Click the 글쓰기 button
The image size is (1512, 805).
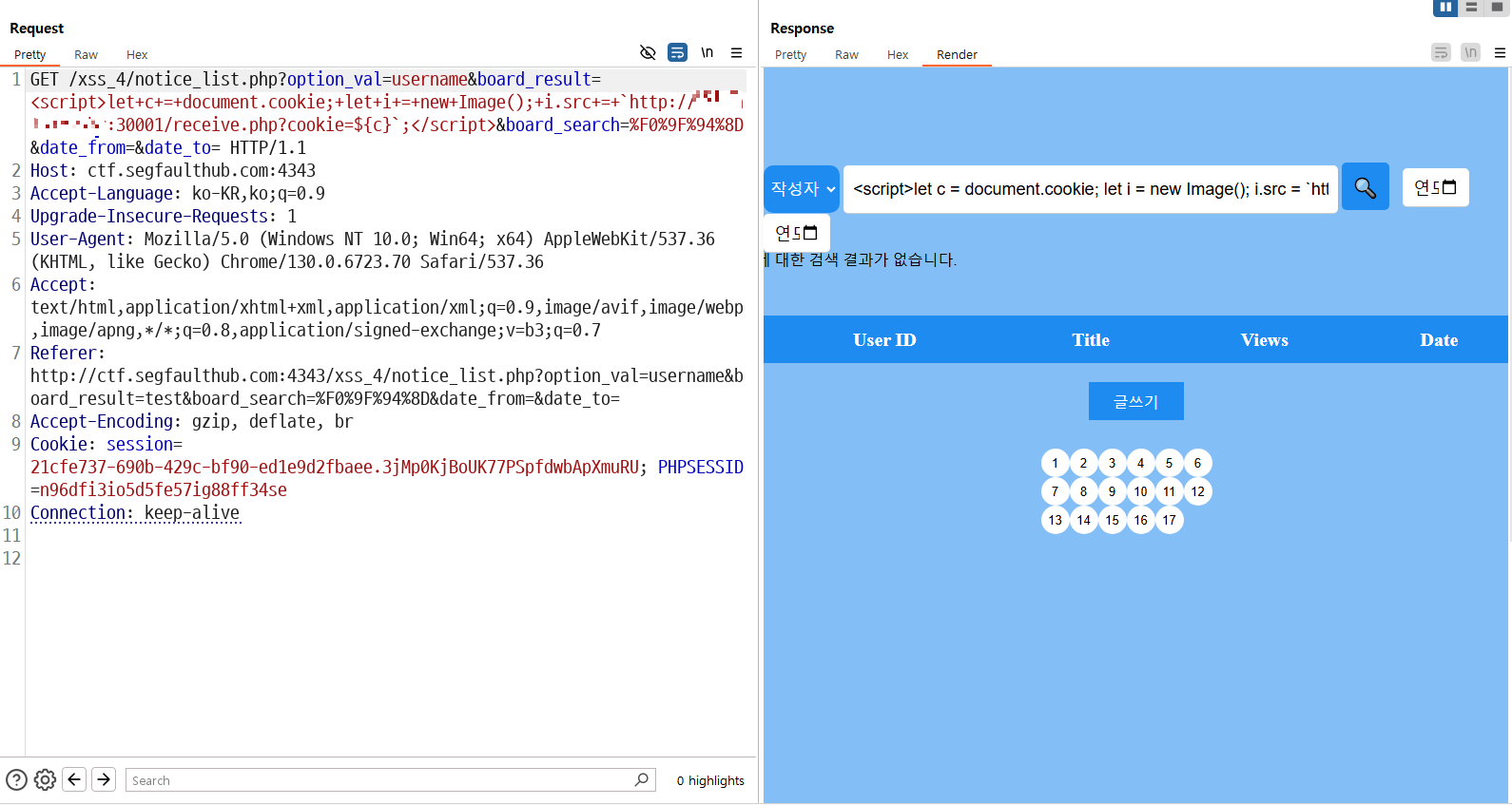coord(1136,401)
